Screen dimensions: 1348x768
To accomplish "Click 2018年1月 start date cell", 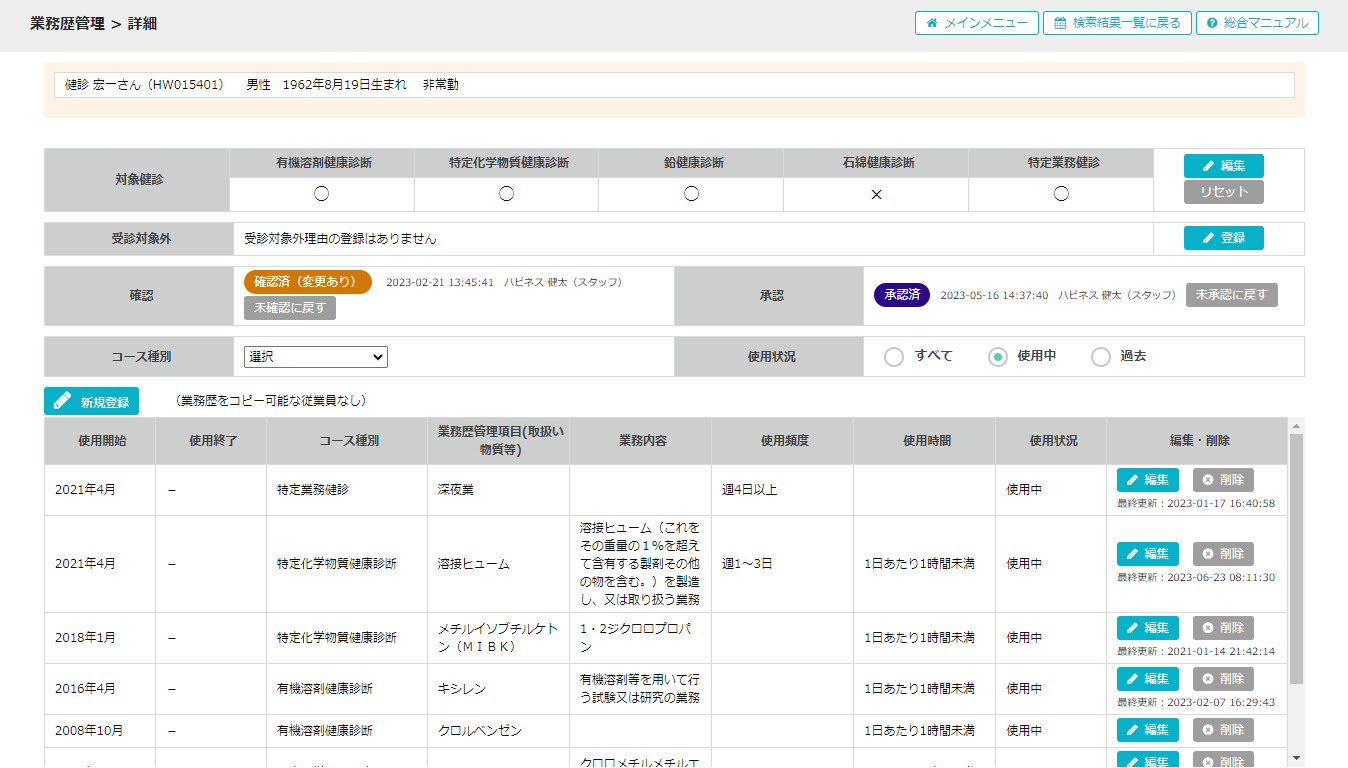I will (x=100, y=638).
